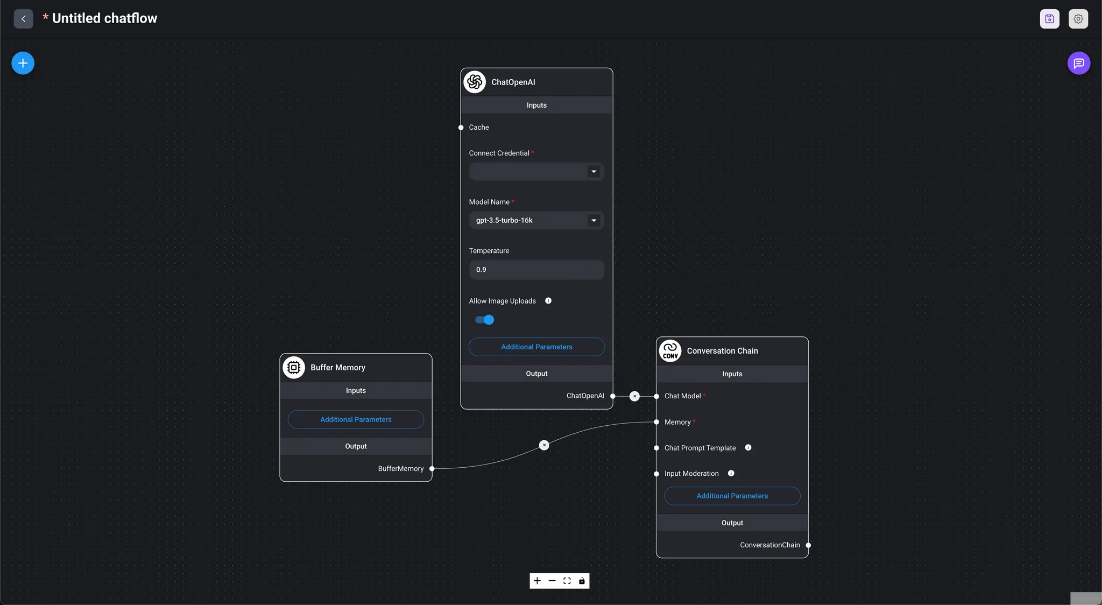Image resolution: width=1102 pixels, height=605 pixels.
Task: Open Additional Parameters in Conversation Chain node
Action: [732, 496]
